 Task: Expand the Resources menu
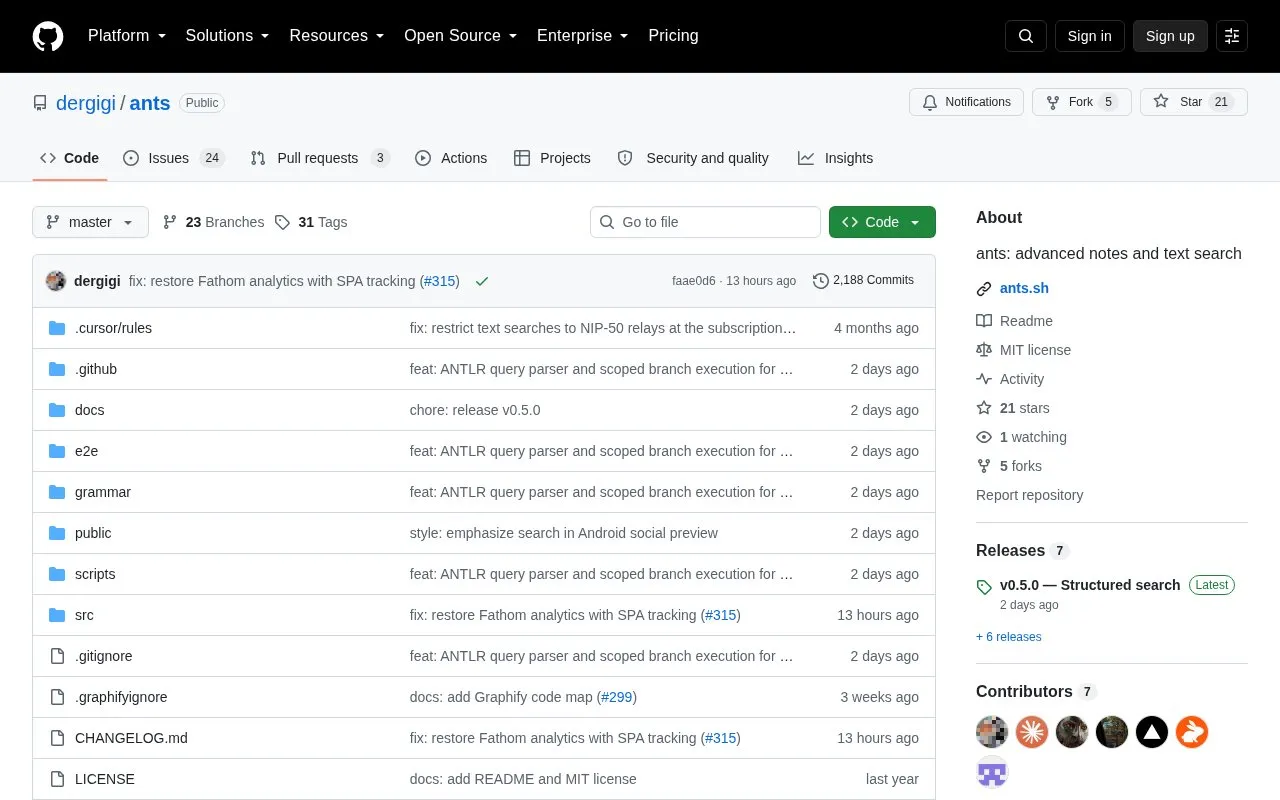[x=337, y=36]
